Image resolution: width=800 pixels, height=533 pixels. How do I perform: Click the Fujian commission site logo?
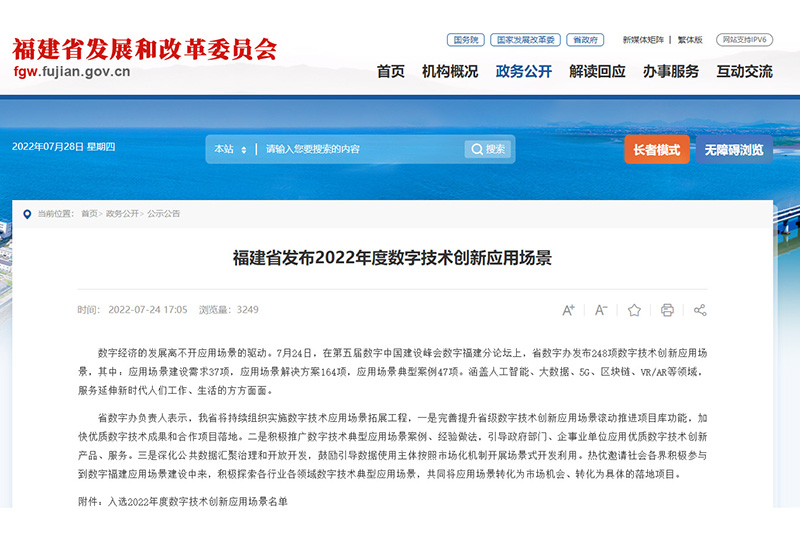tap(144, 58)
